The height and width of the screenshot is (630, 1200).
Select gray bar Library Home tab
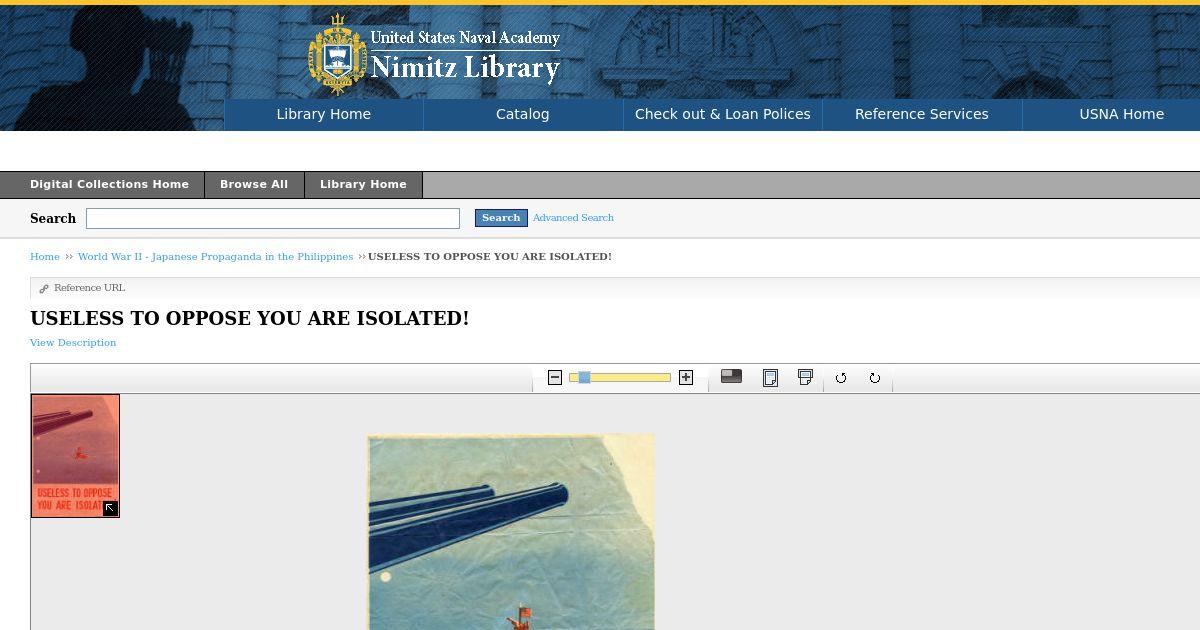click(363, 184)
